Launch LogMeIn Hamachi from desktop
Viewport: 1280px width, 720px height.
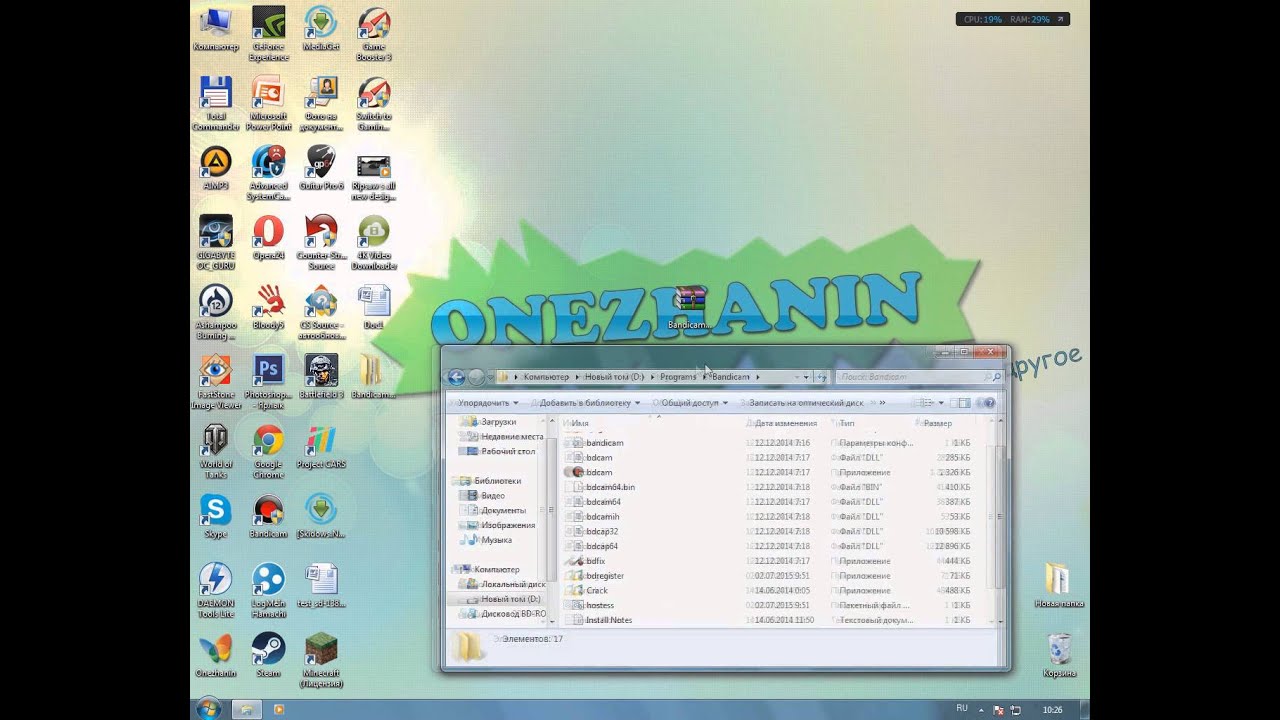pos(268,590)
